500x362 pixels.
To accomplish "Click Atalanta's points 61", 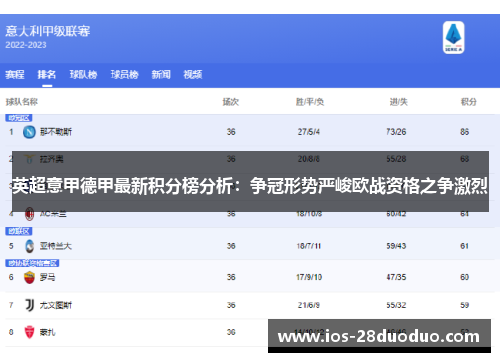I will point(465,246).
